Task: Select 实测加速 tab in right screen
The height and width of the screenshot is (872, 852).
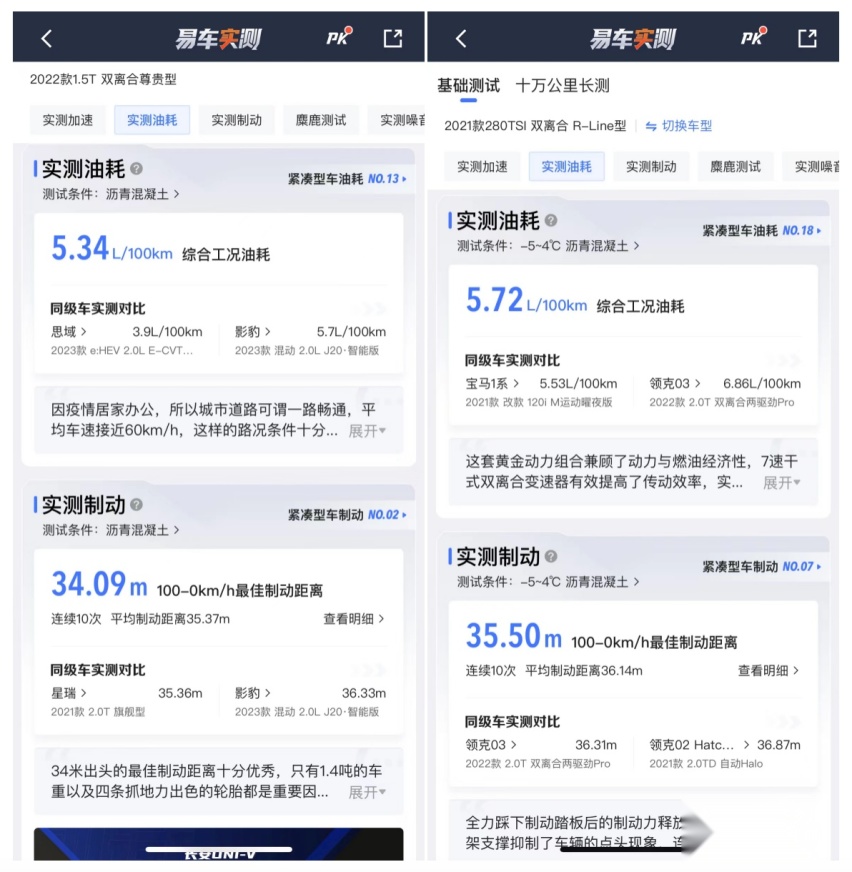Action: click(x=482, y=166)
